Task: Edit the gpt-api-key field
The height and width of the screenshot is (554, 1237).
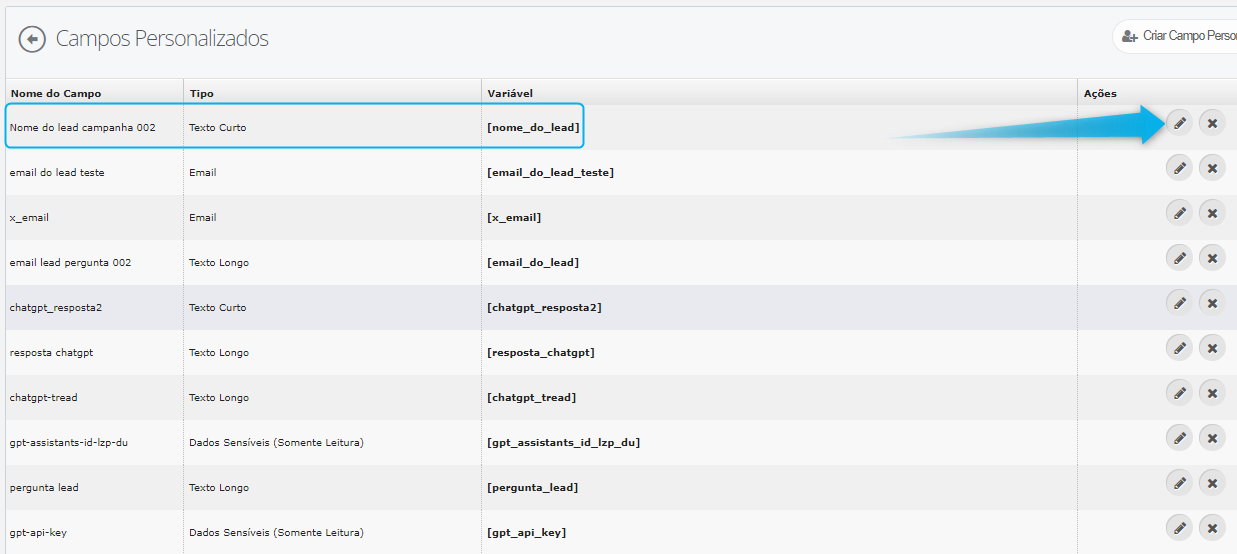Action: tap(1180, 527)
